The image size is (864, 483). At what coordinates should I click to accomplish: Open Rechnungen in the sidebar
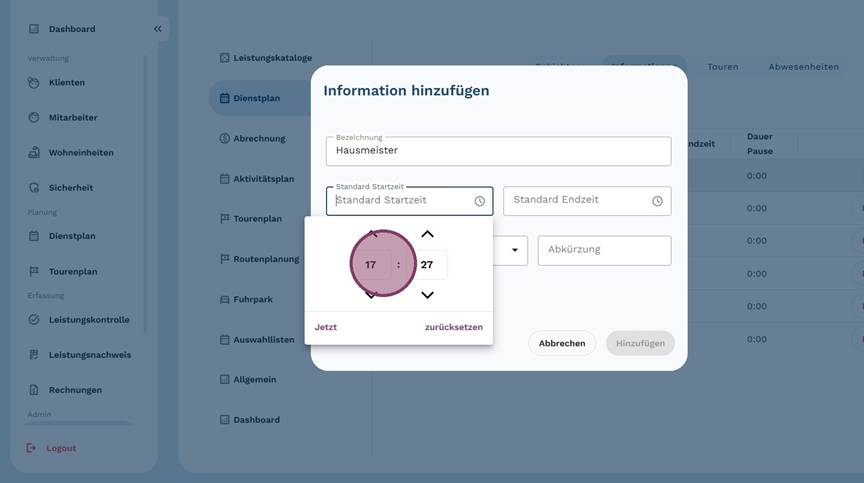click(75, 390)
